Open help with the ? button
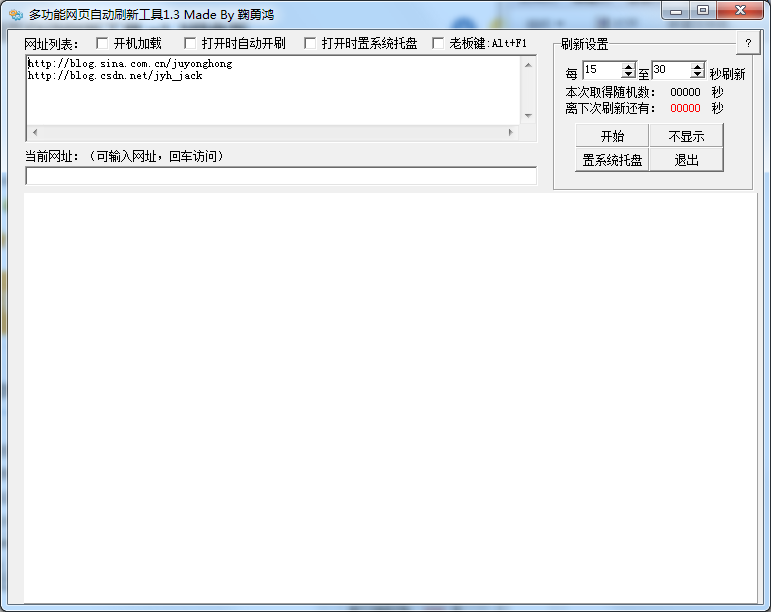 click(748, 43)
